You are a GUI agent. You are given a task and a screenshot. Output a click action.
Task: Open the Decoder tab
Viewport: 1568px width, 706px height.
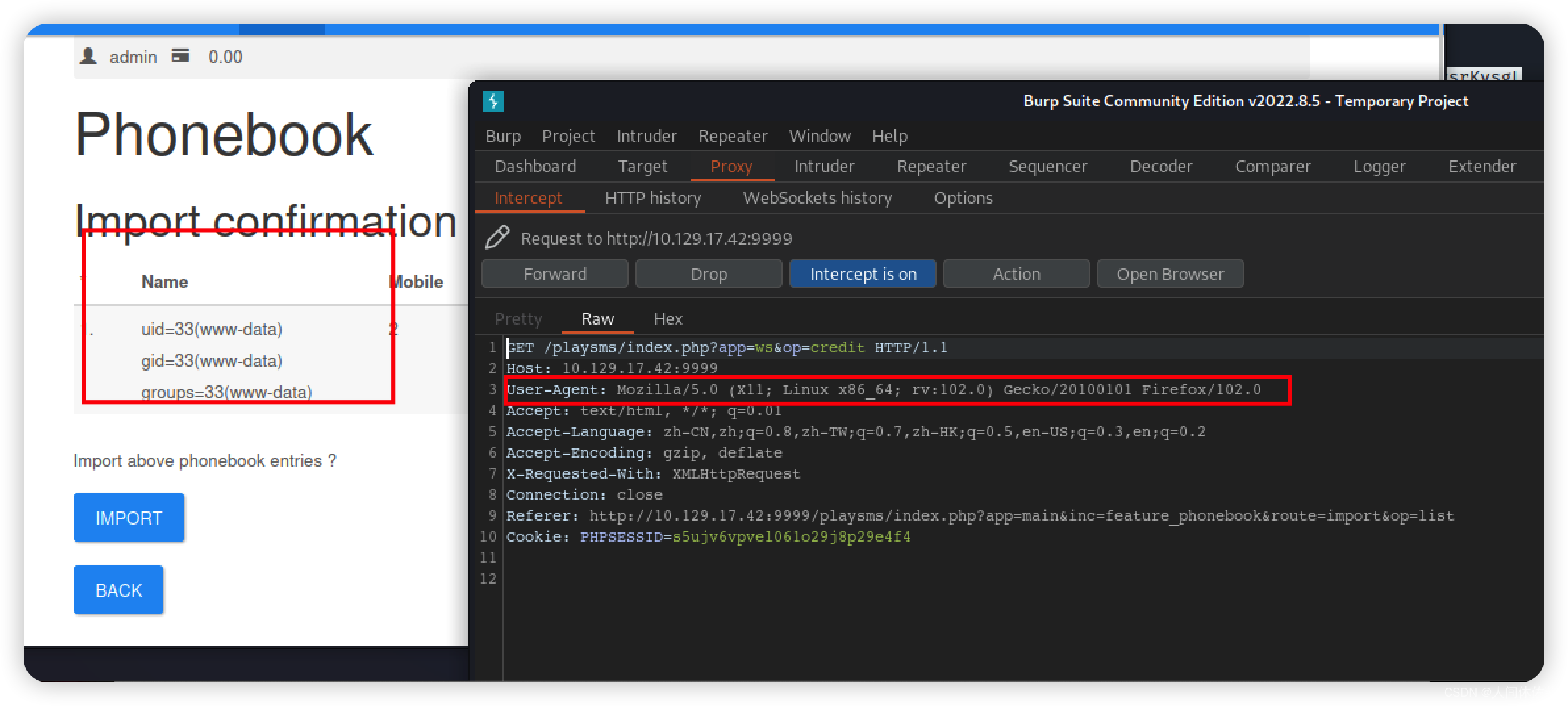[1161, 166]
